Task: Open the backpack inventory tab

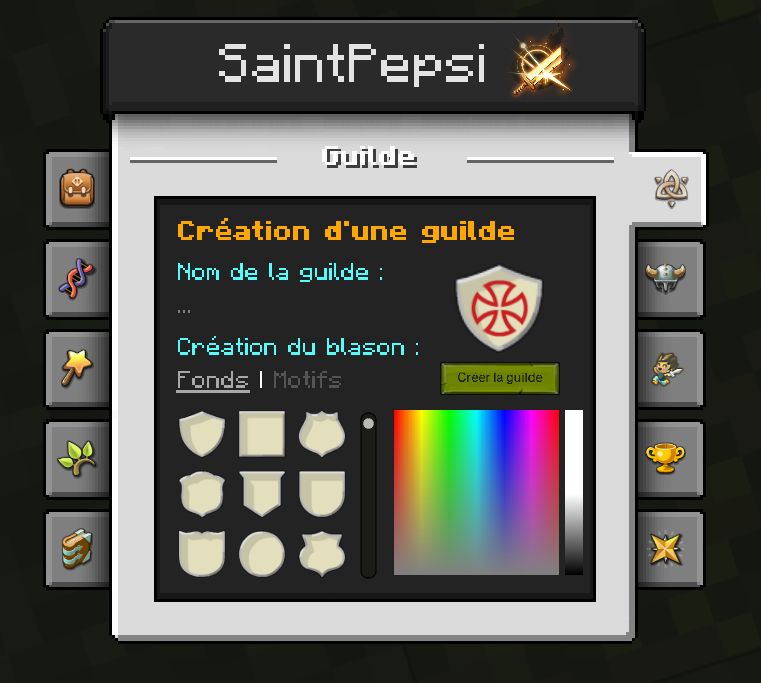Action: [x=77, y=188]
